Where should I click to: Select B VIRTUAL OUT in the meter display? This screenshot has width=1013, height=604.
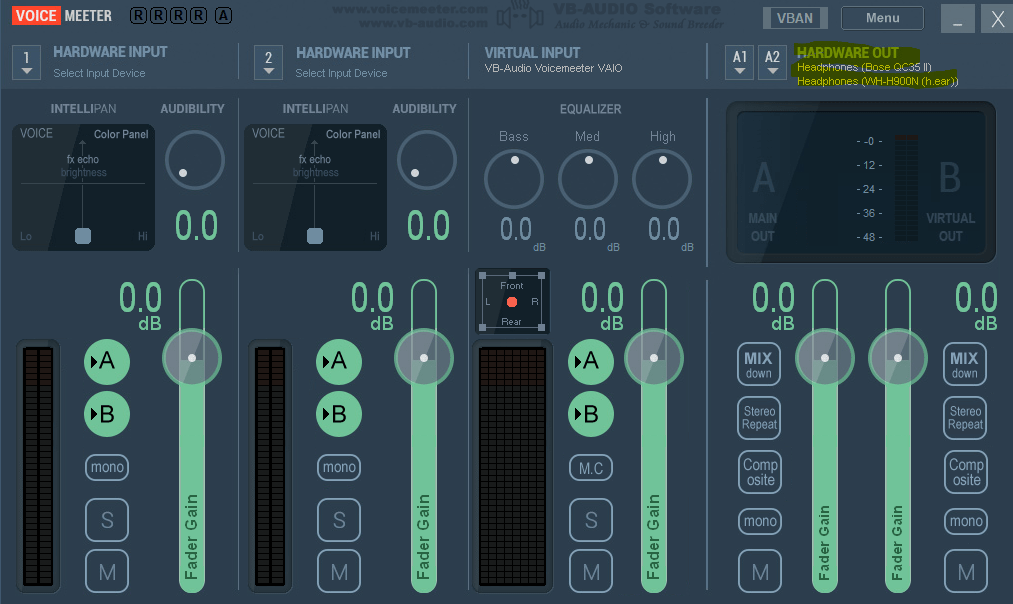(x=950, y=201)
